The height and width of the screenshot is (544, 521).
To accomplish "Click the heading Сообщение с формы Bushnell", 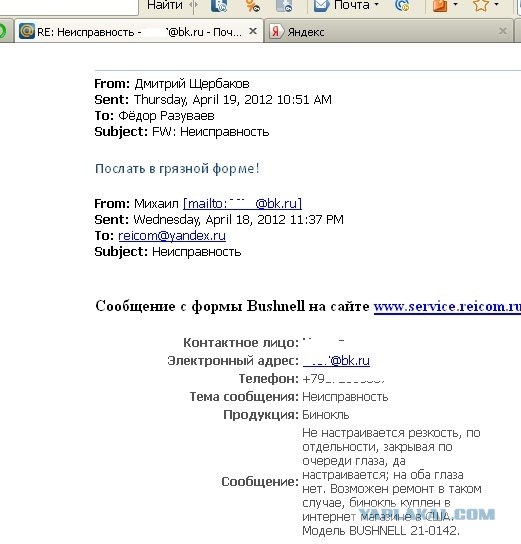I will pos(200,306).
